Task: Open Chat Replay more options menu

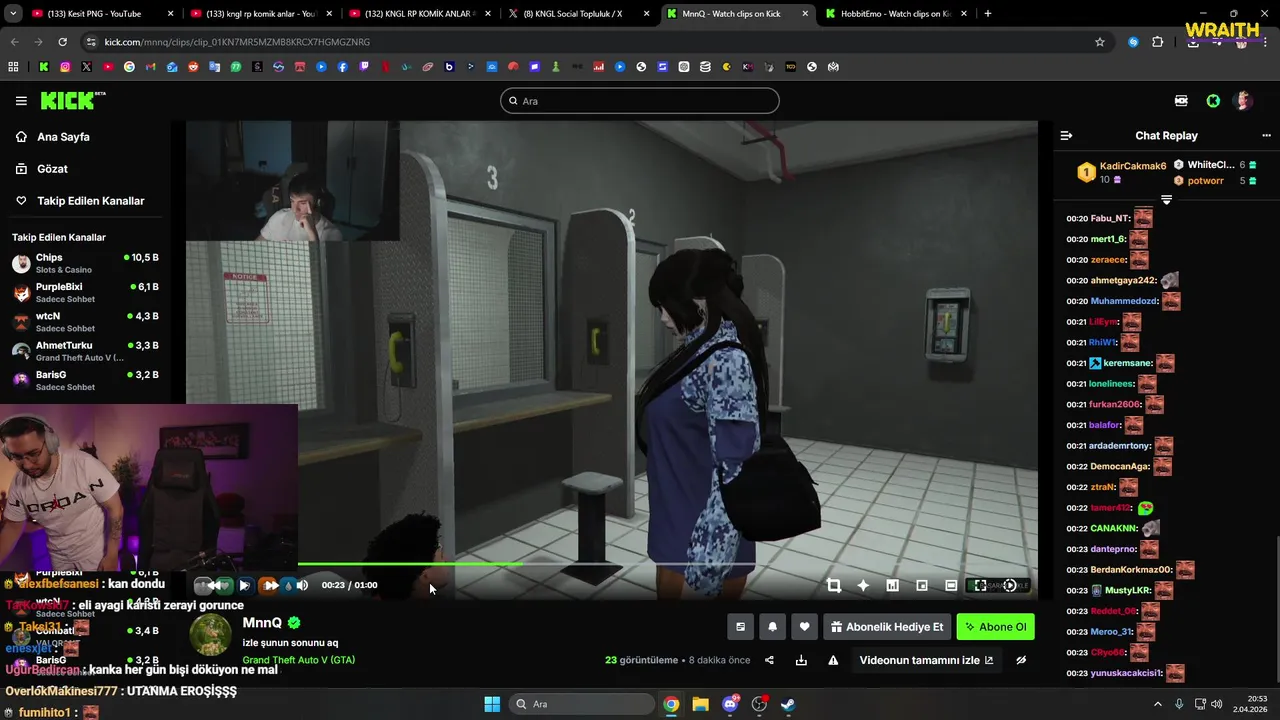Action: tap(1267, 135)
